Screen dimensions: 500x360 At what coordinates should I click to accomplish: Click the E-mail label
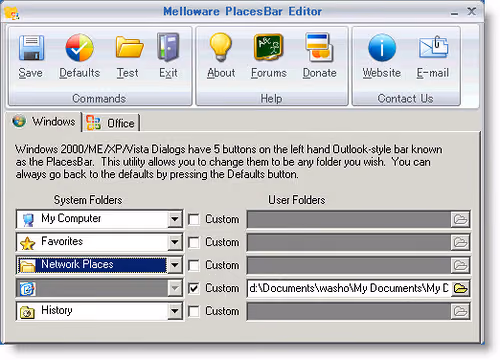point(433,73)
